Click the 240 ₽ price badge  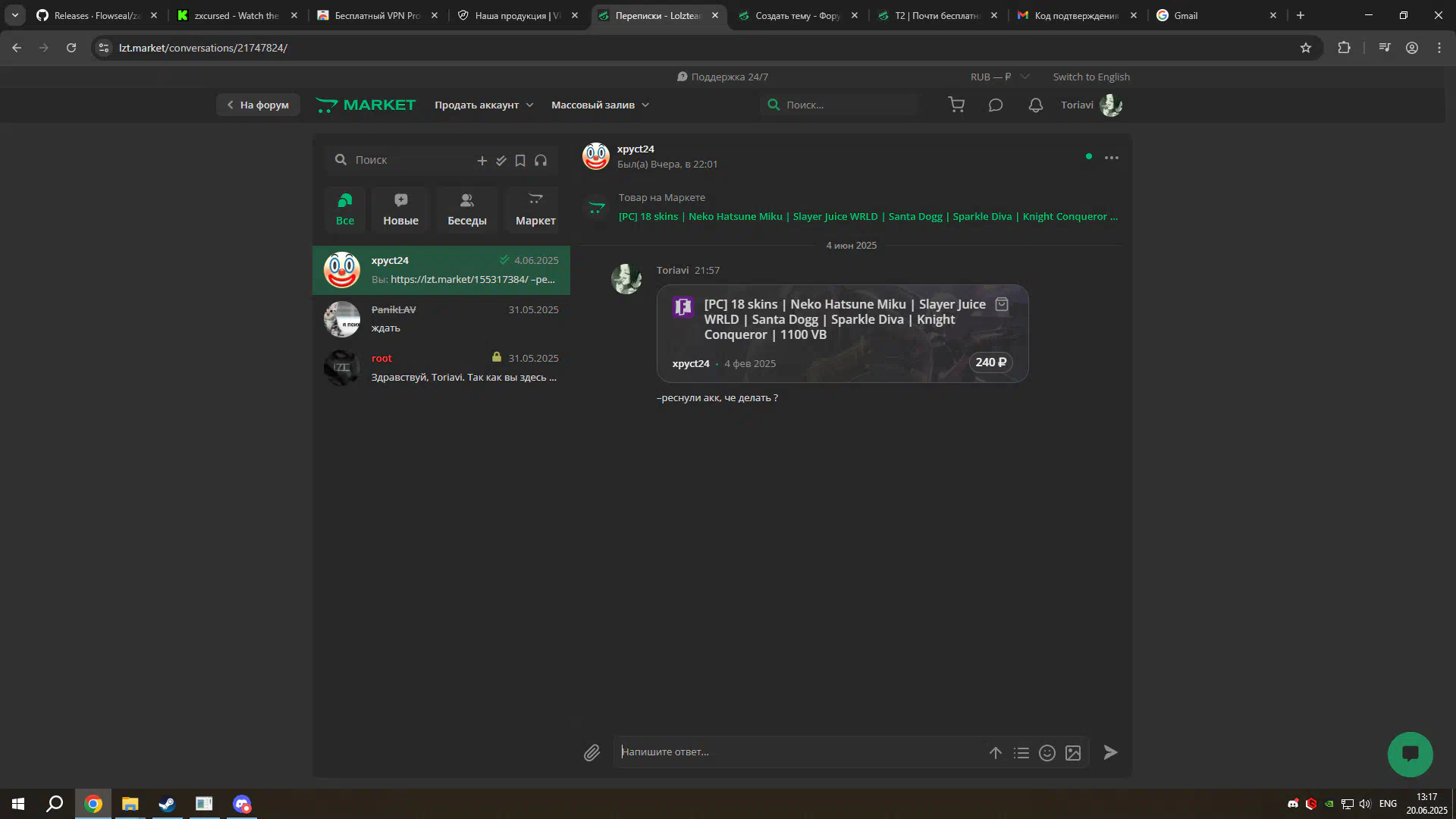pos(990,363)
